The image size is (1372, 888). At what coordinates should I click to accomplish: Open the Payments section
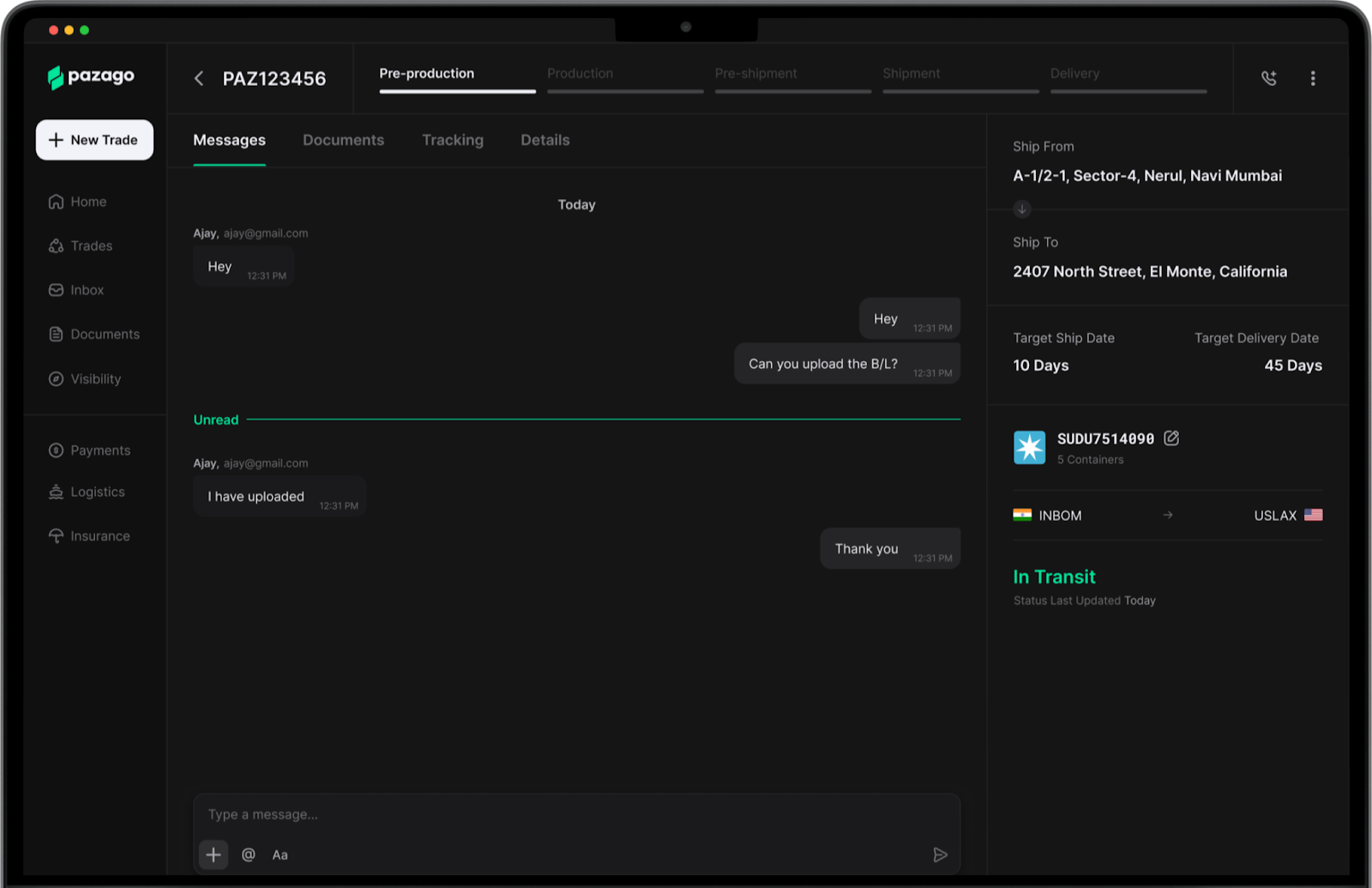(99, 450)
